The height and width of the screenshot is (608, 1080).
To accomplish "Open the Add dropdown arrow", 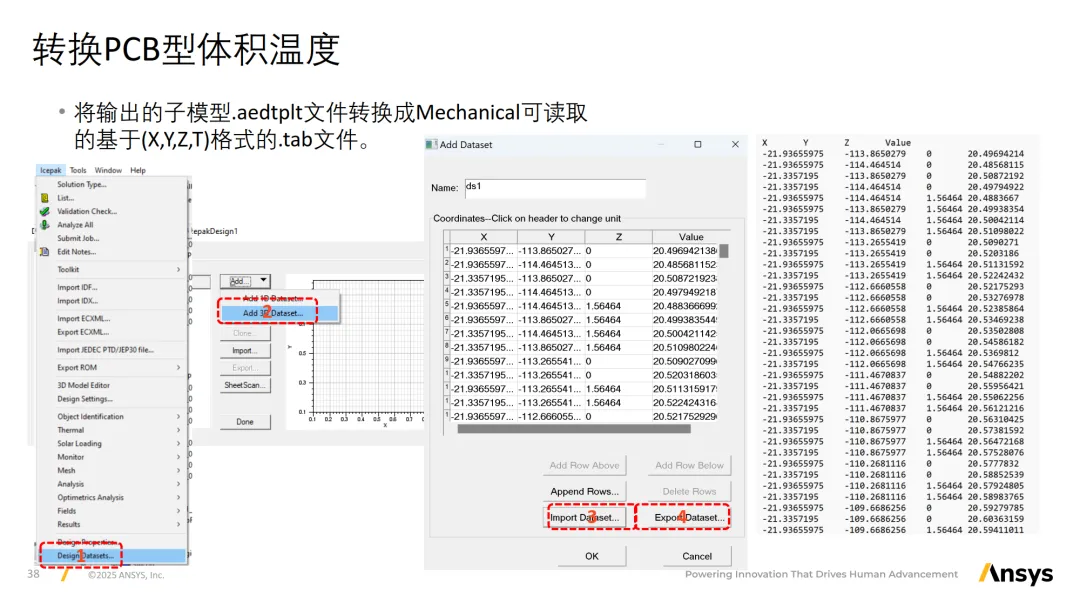I will (263, 280).
